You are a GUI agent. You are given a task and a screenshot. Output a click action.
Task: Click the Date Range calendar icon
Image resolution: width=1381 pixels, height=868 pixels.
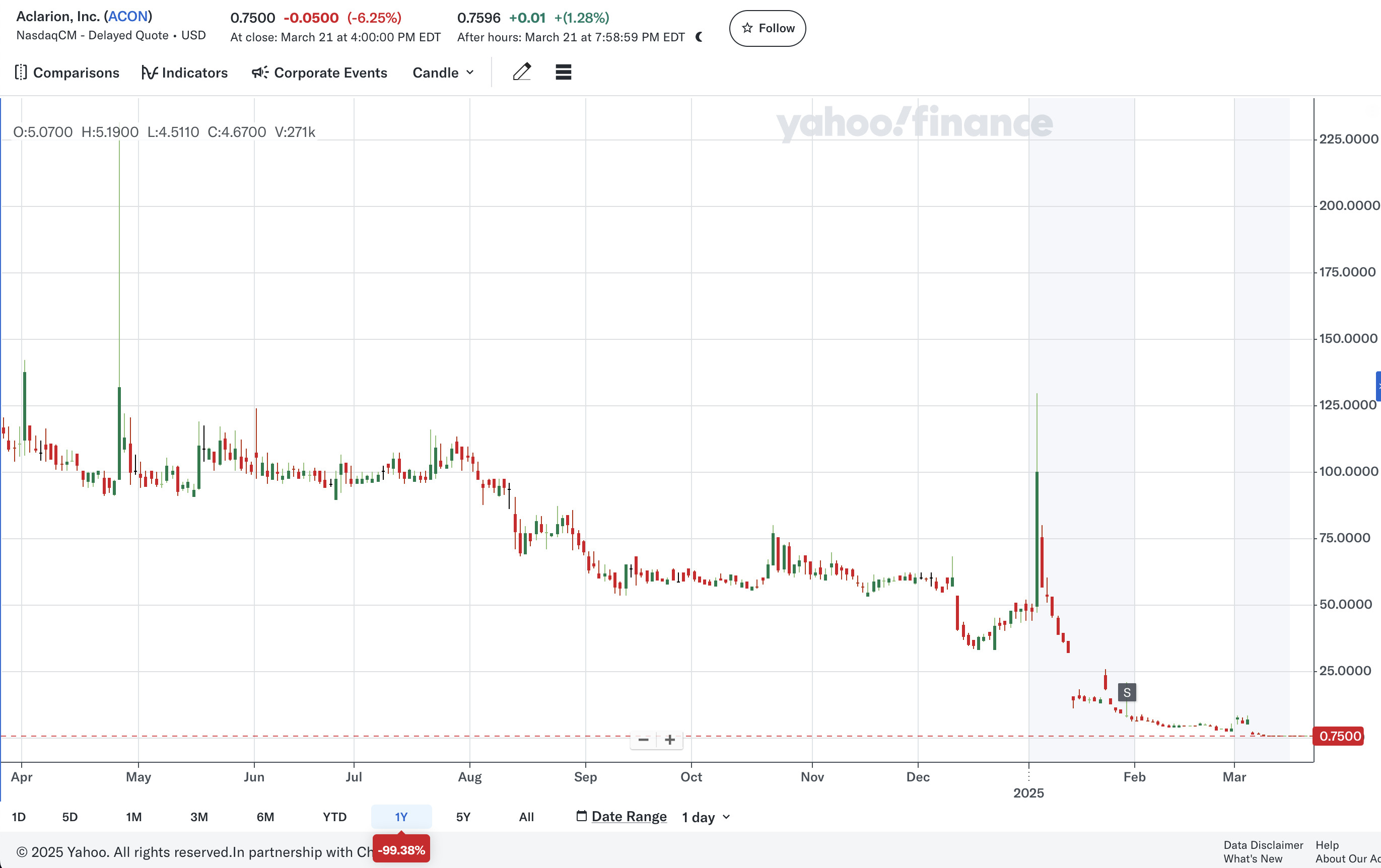point(582,816)
